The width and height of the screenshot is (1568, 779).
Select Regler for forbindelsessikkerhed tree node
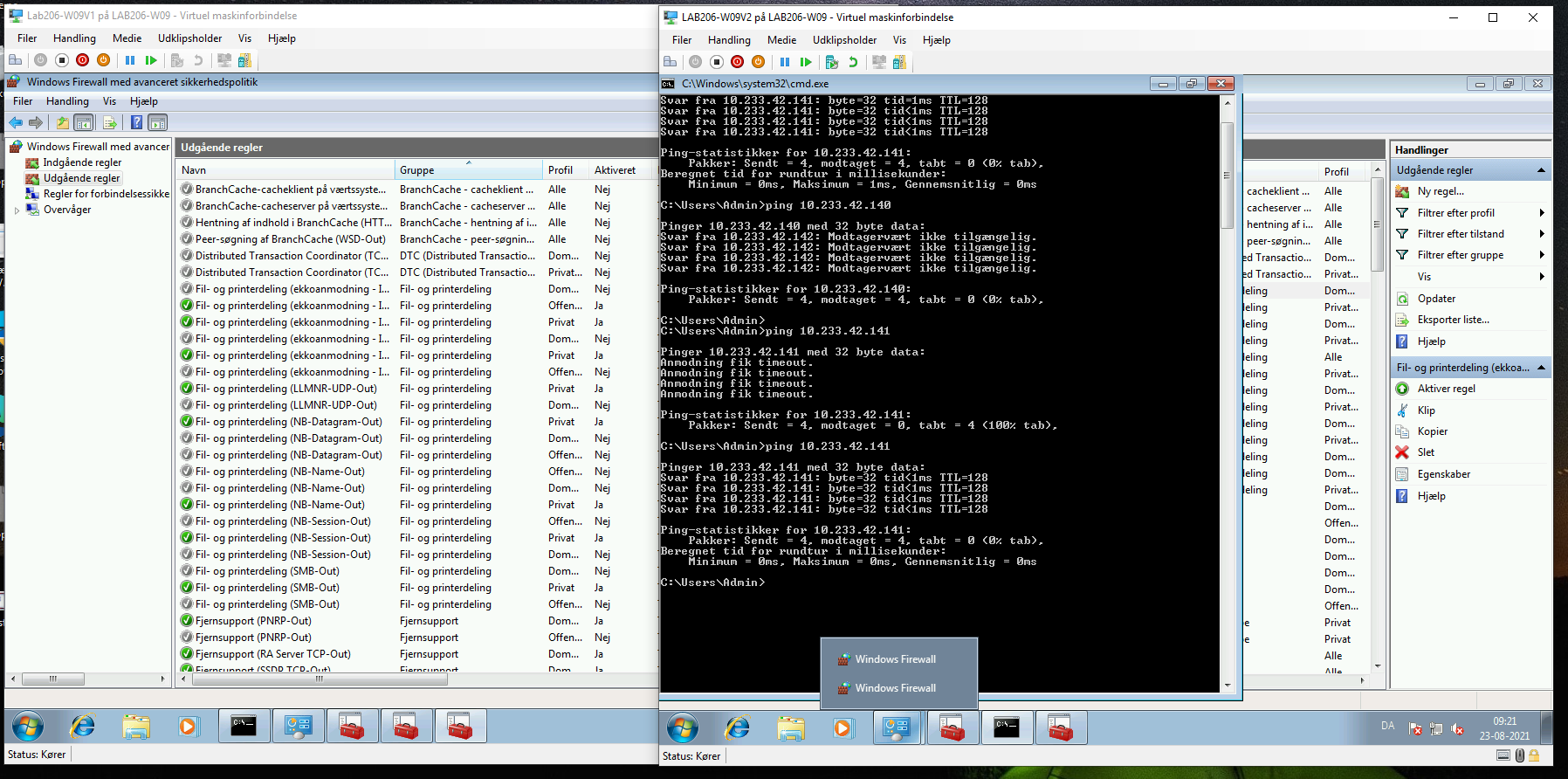click(x=106, y=194)
